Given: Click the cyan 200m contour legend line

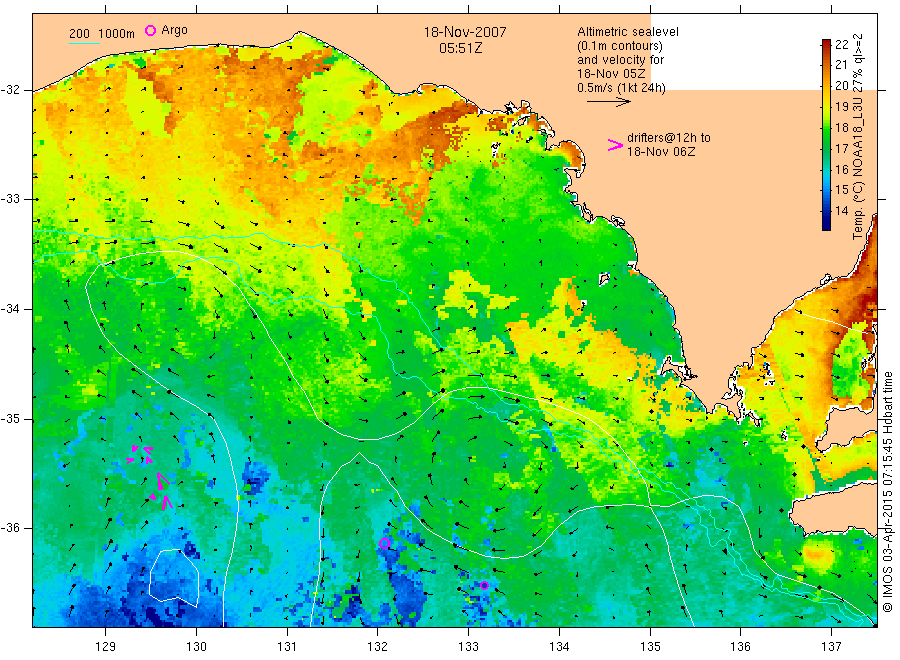Looking at the screenshot, I should click(x=84, y=43).
